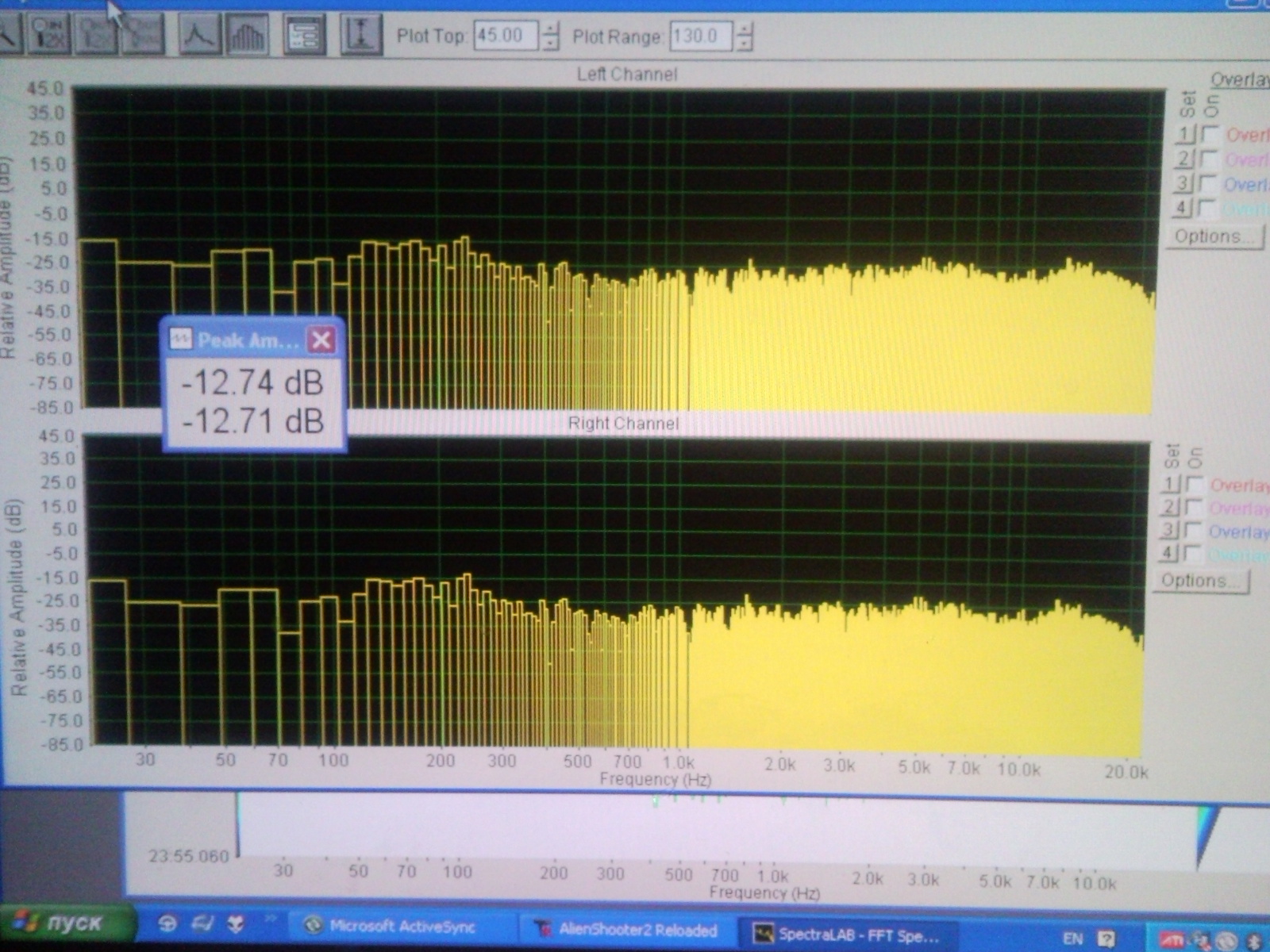The height and width of the screenshot is (952, 1270).
Task: Click the auto-scale vertical range icon
Action: tap(361, 36)
